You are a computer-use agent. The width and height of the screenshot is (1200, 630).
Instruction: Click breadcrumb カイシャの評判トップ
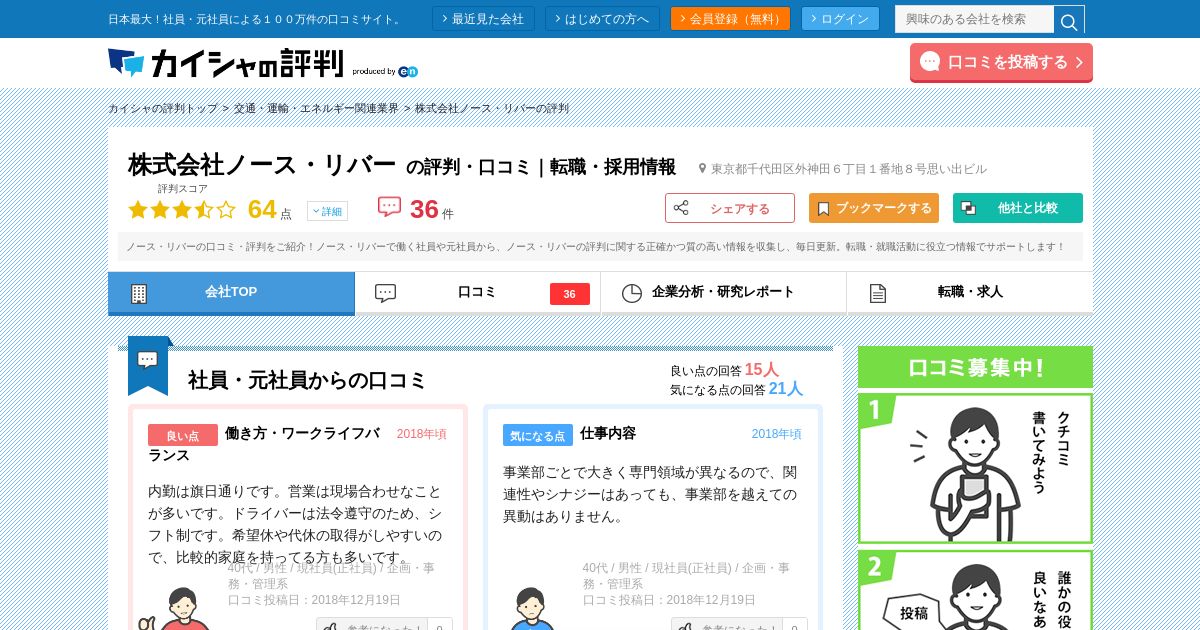[163, 108]
